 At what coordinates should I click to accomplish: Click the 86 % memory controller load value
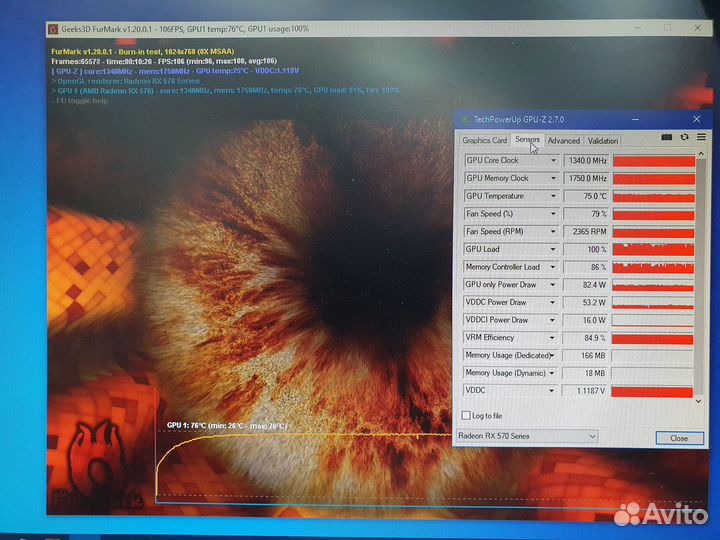click(586, 267)
